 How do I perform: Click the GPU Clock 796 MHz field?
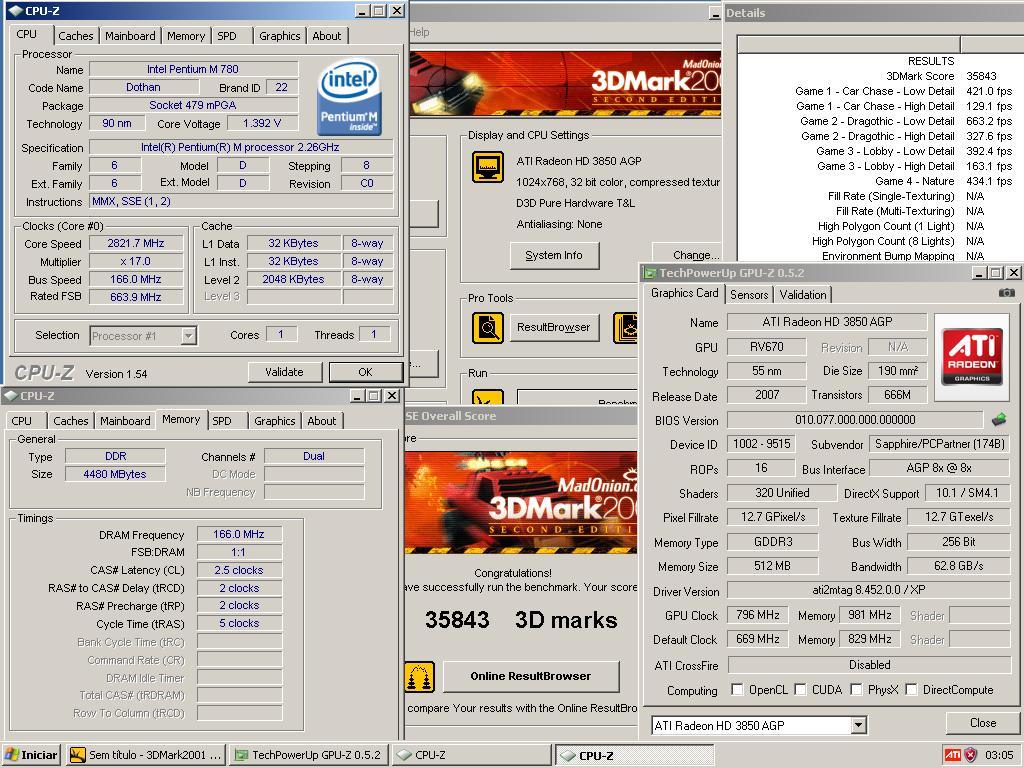click(758, 615)
